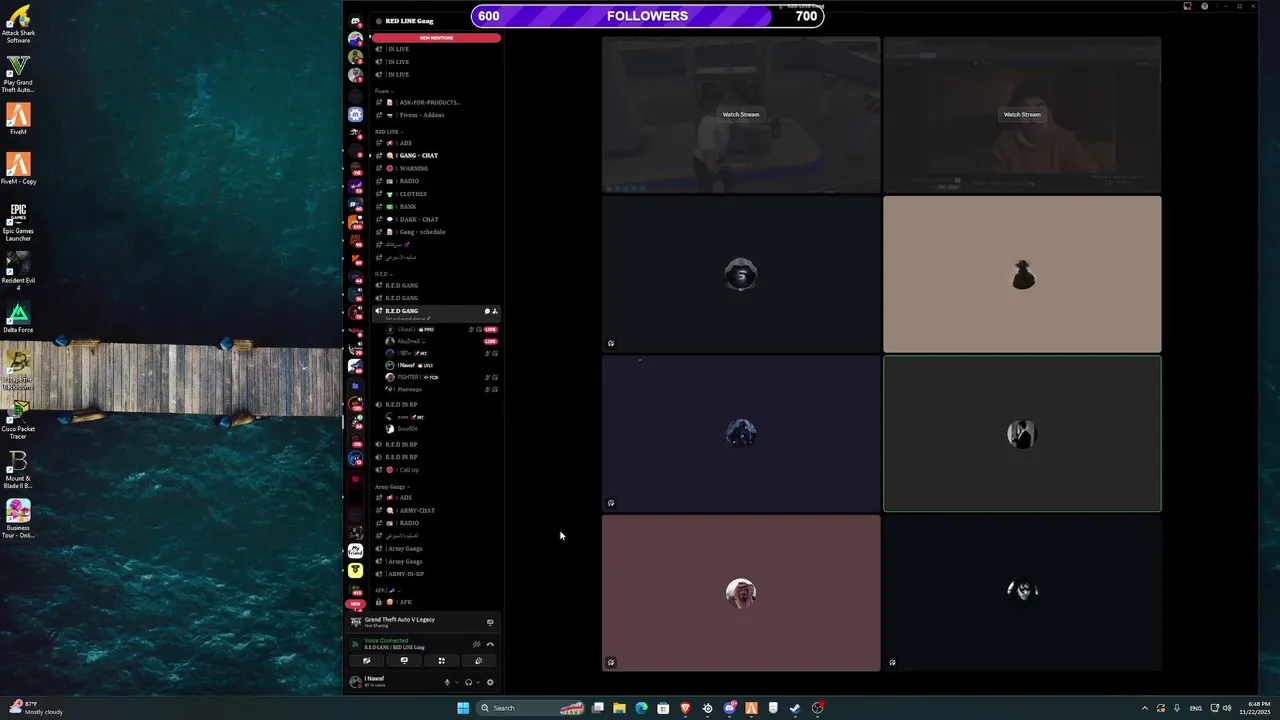Open Mount & Blade II desktop shortcut
This screenshot has width=1280, height=720.
click(18, 469)
